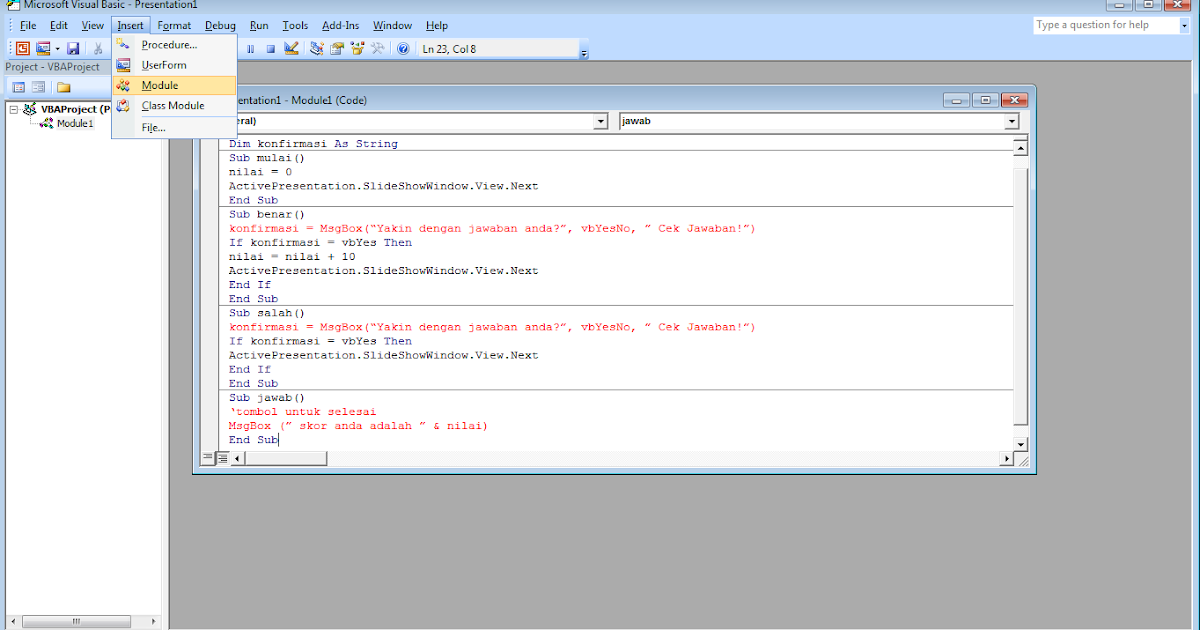The image size is (1200, 630).
Task: Click the Project panel horizontal scrollbar thumb
Action: (75, 621)
